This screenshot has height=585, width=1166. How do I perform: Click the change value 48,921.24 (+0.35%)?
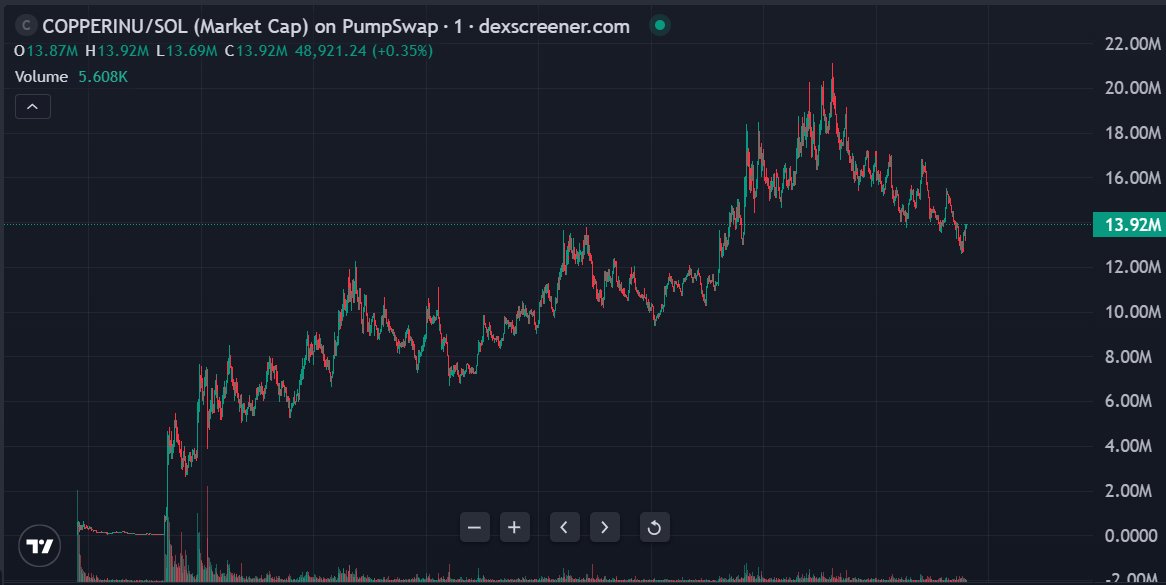[364, 51]
